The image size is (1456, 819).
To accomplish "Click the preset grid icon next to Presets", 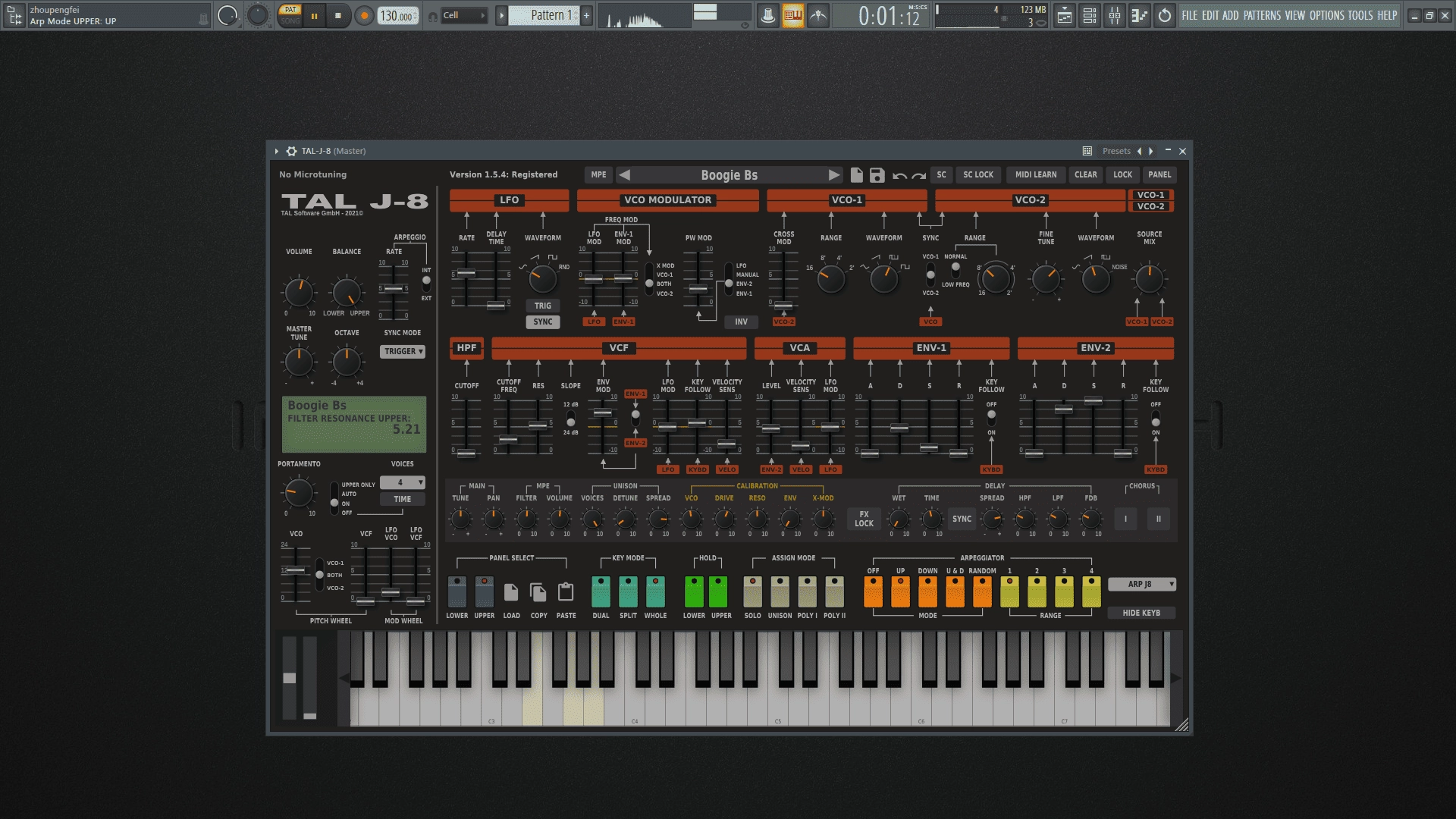I will pos(1087,151).
